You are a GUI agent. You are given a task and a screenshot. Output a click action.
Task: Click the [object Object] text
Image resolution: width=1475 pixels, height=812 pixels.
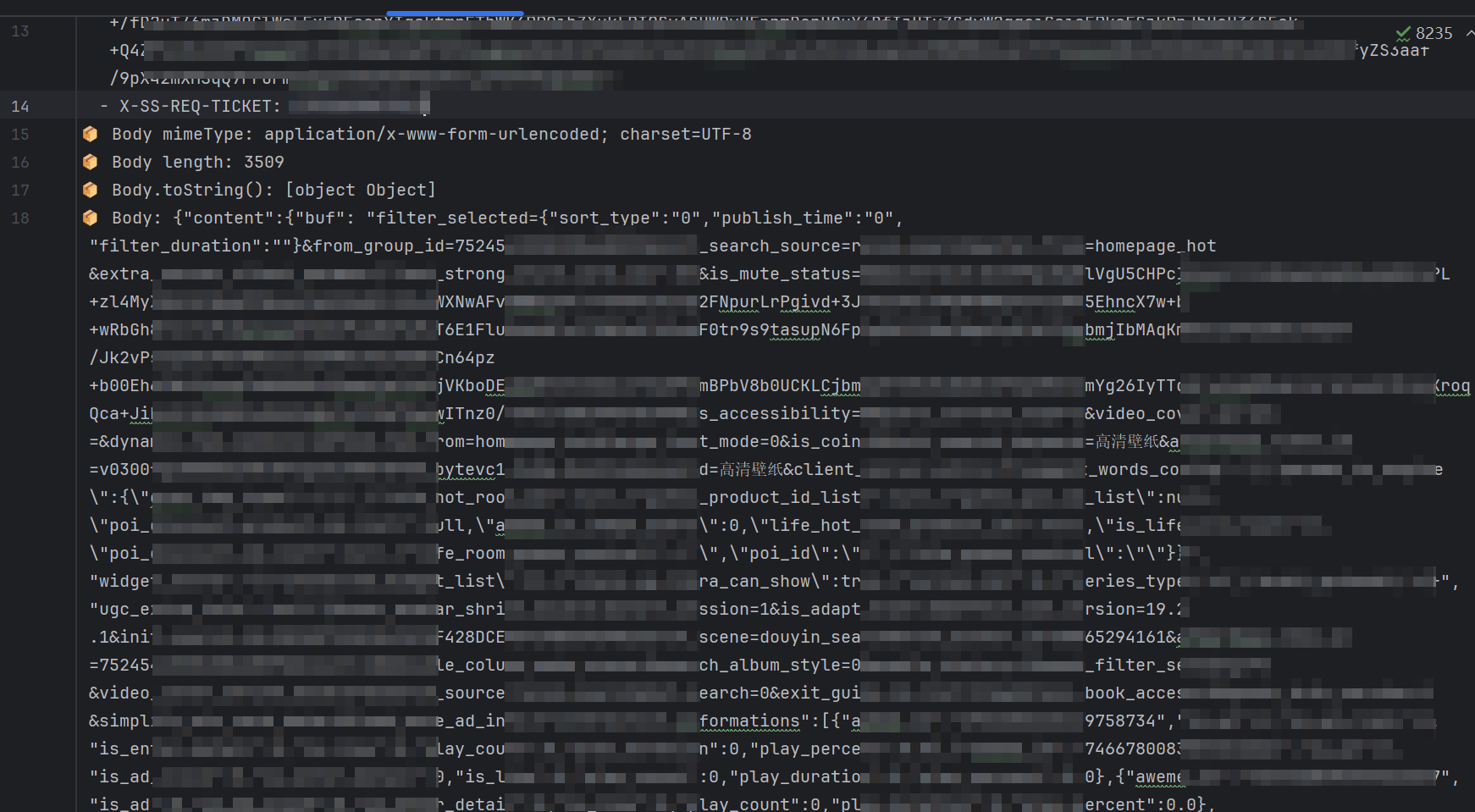click(361, 190)
